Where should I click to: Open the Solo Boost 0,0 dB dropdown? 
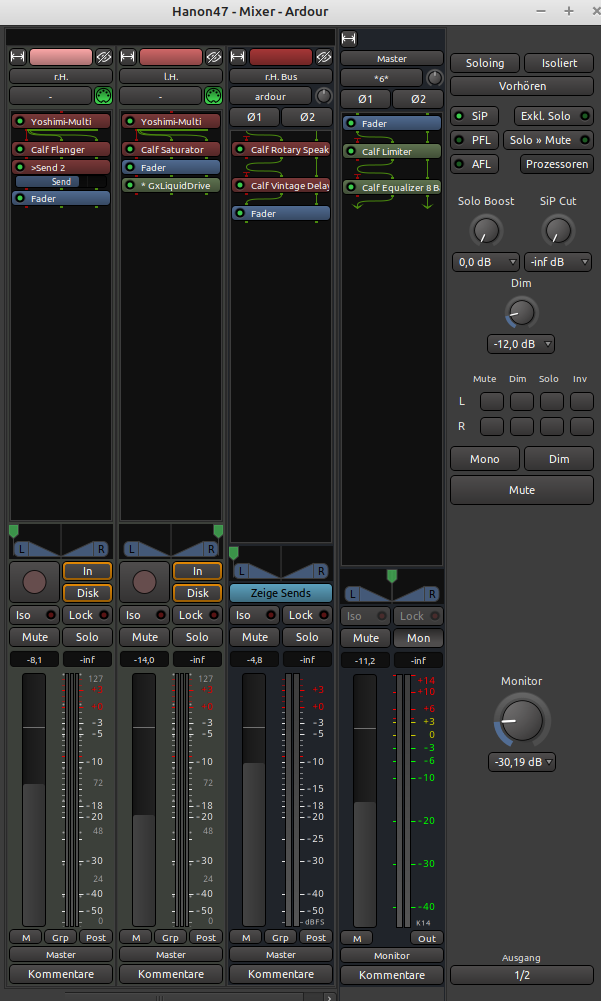pyautogui.click(x=486, y=262)
